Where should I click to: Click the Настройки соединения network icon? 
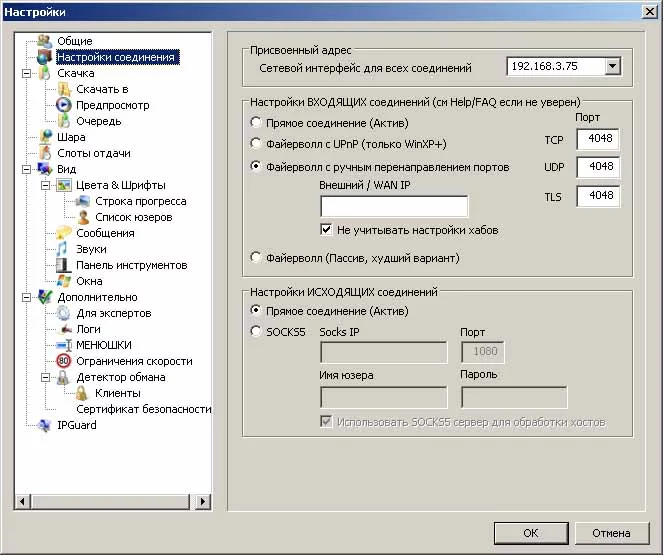(x=44, y=57)
